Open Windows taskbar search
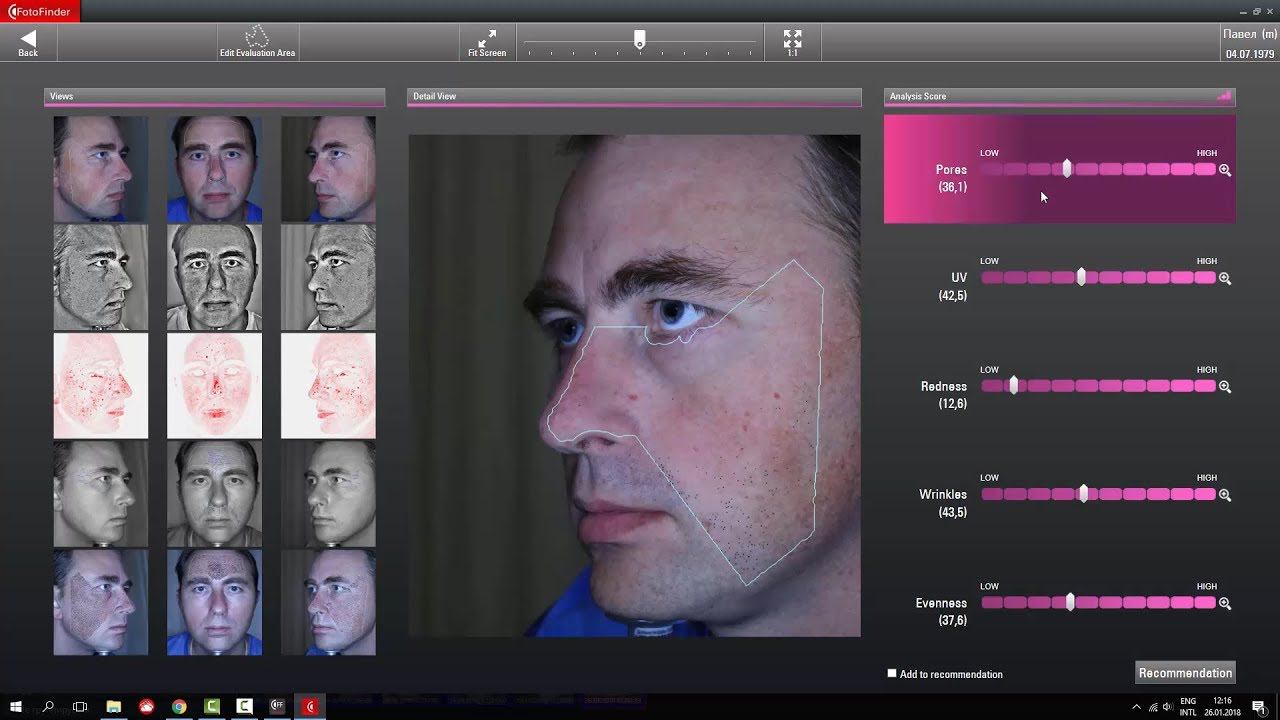The height and width of the screenshot is (720, 1280). (48, 707)
